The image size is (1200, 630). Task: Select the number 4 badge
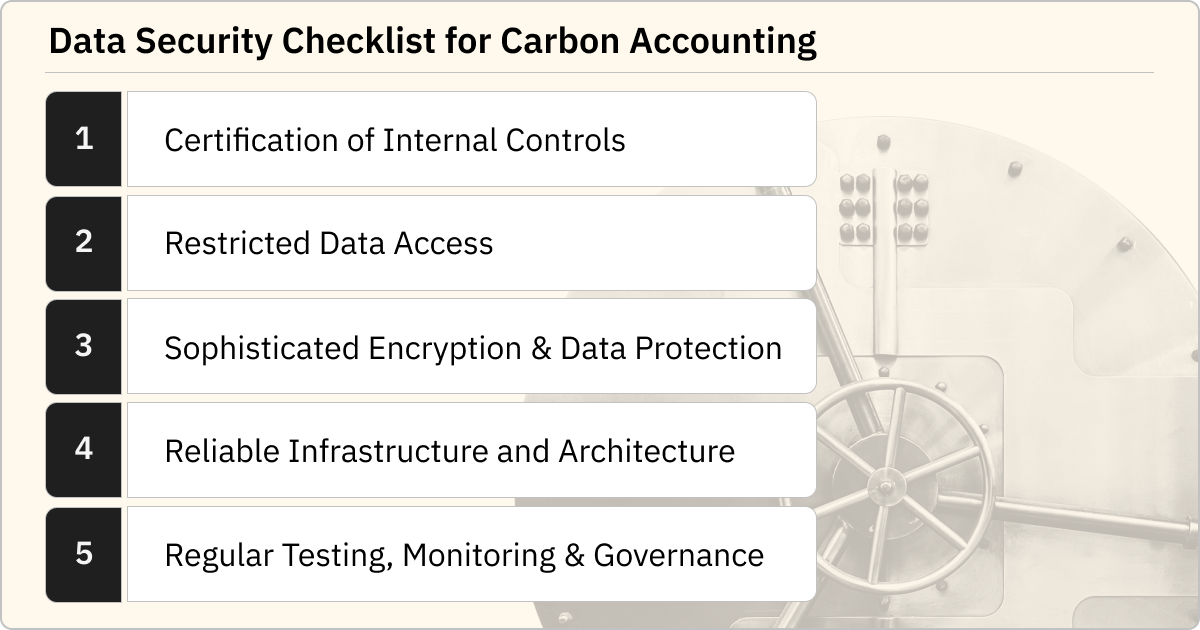(84, 450)
